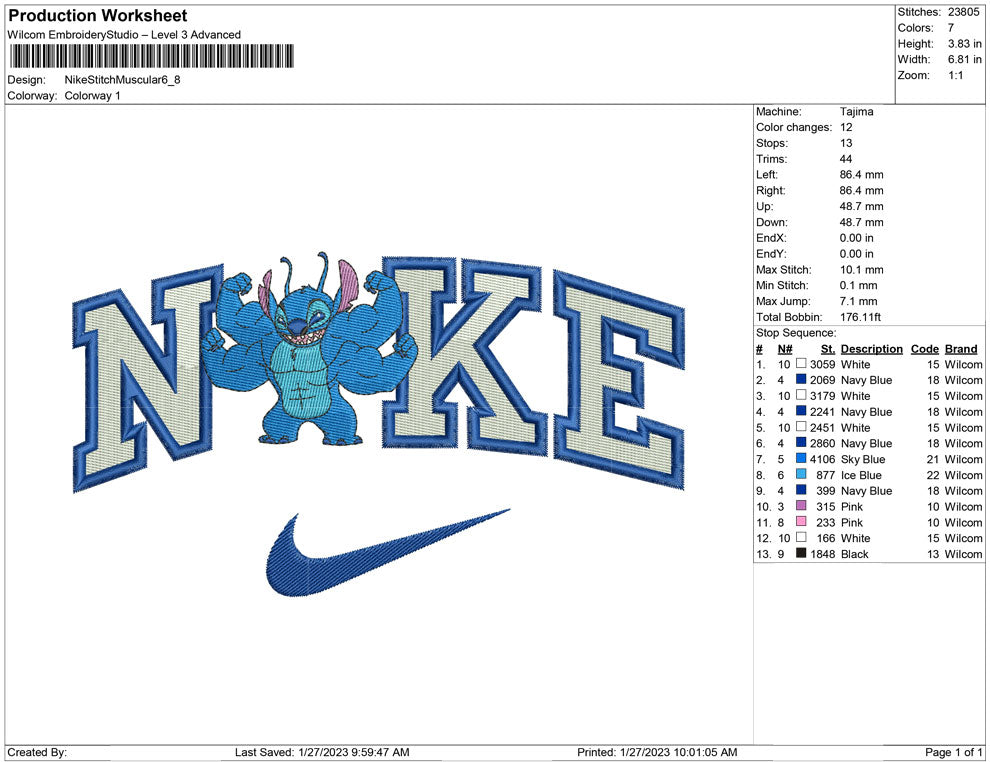Click the St. column header
The height and width of the screenshot is (762, 990).
click(828, 348)
